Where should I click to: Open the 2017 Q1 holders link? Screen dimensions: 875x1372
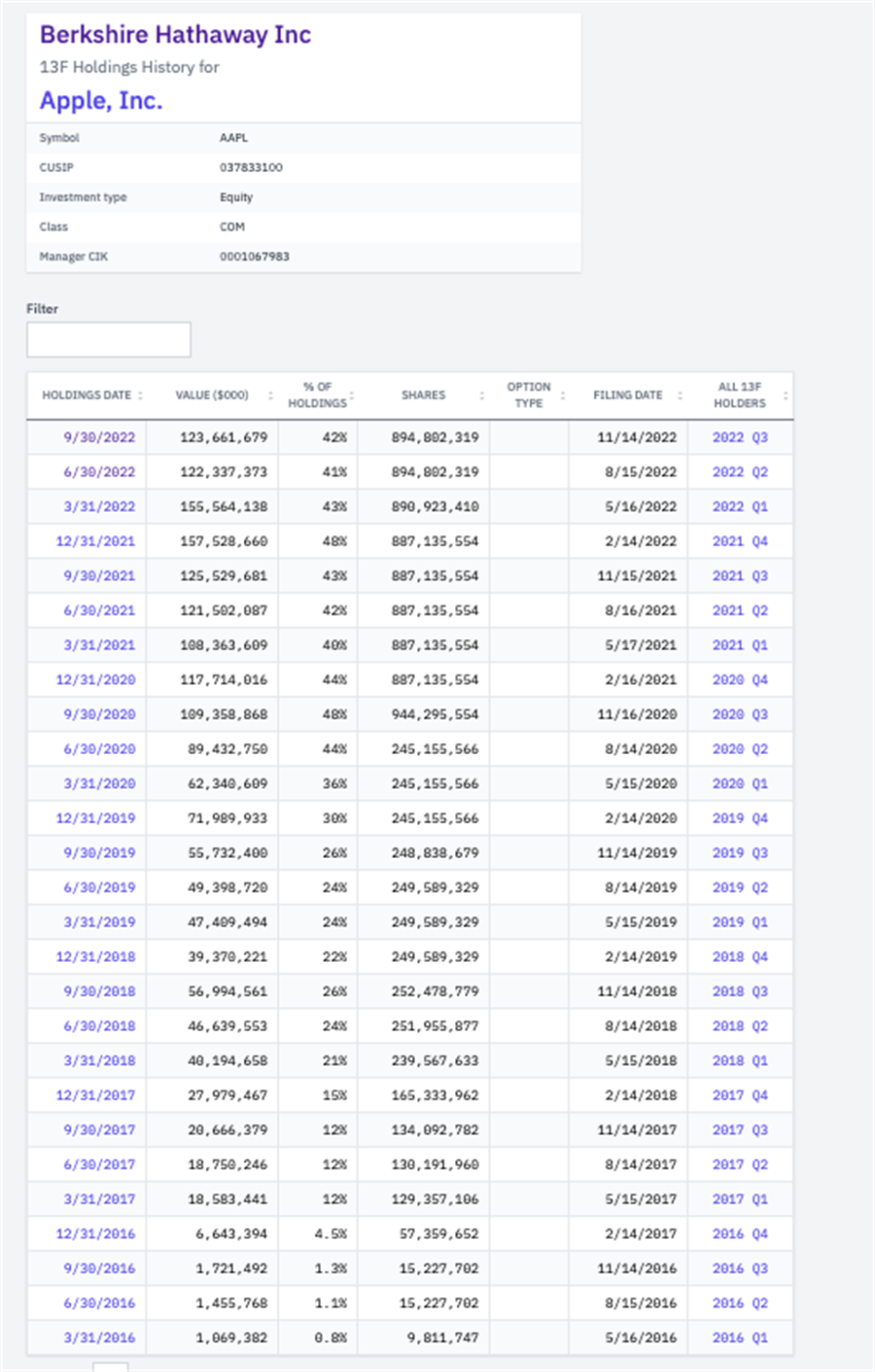coord(740,1199)
